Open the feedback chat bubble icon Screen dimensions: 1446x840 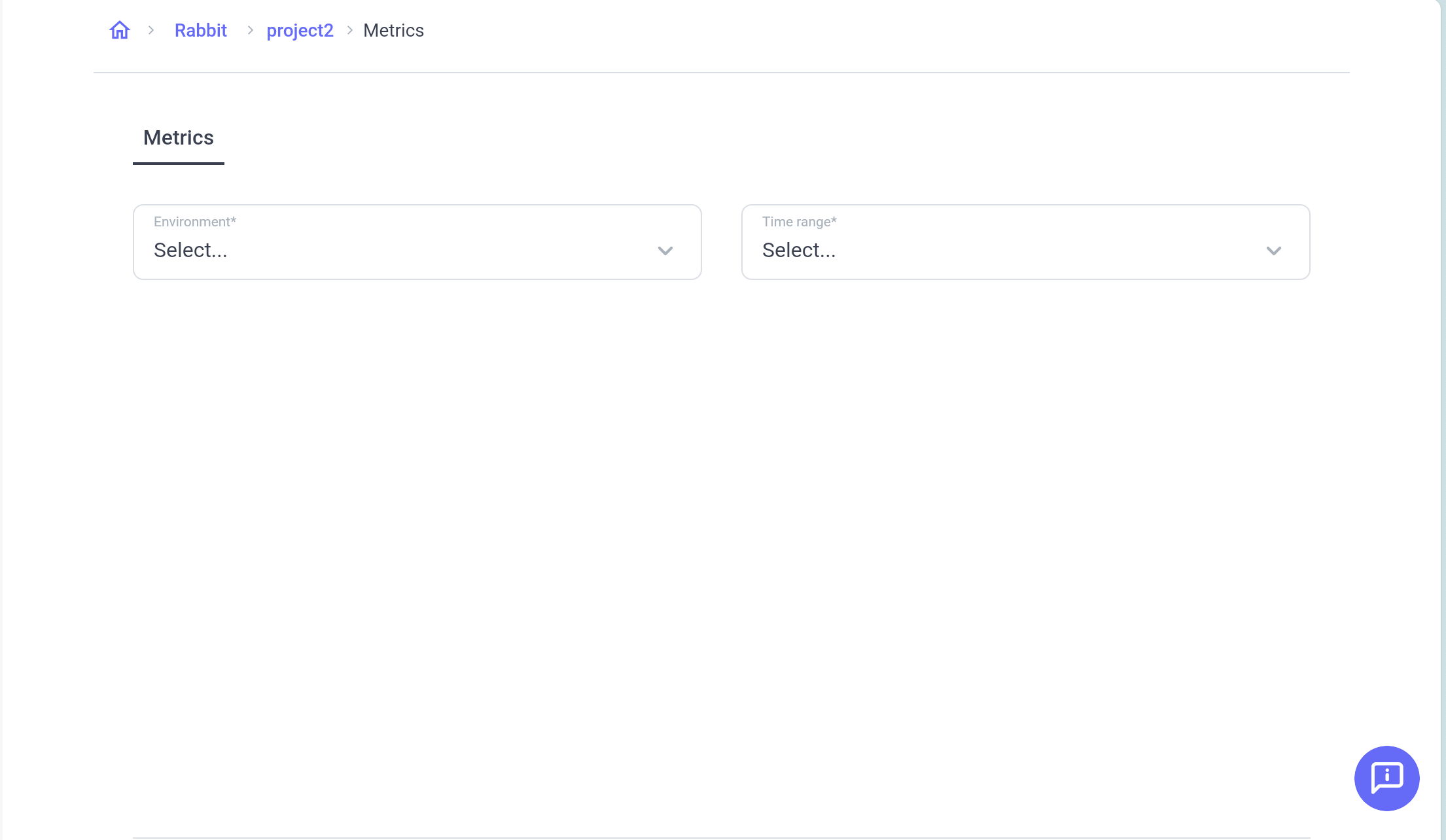(x=1386, y=779)
